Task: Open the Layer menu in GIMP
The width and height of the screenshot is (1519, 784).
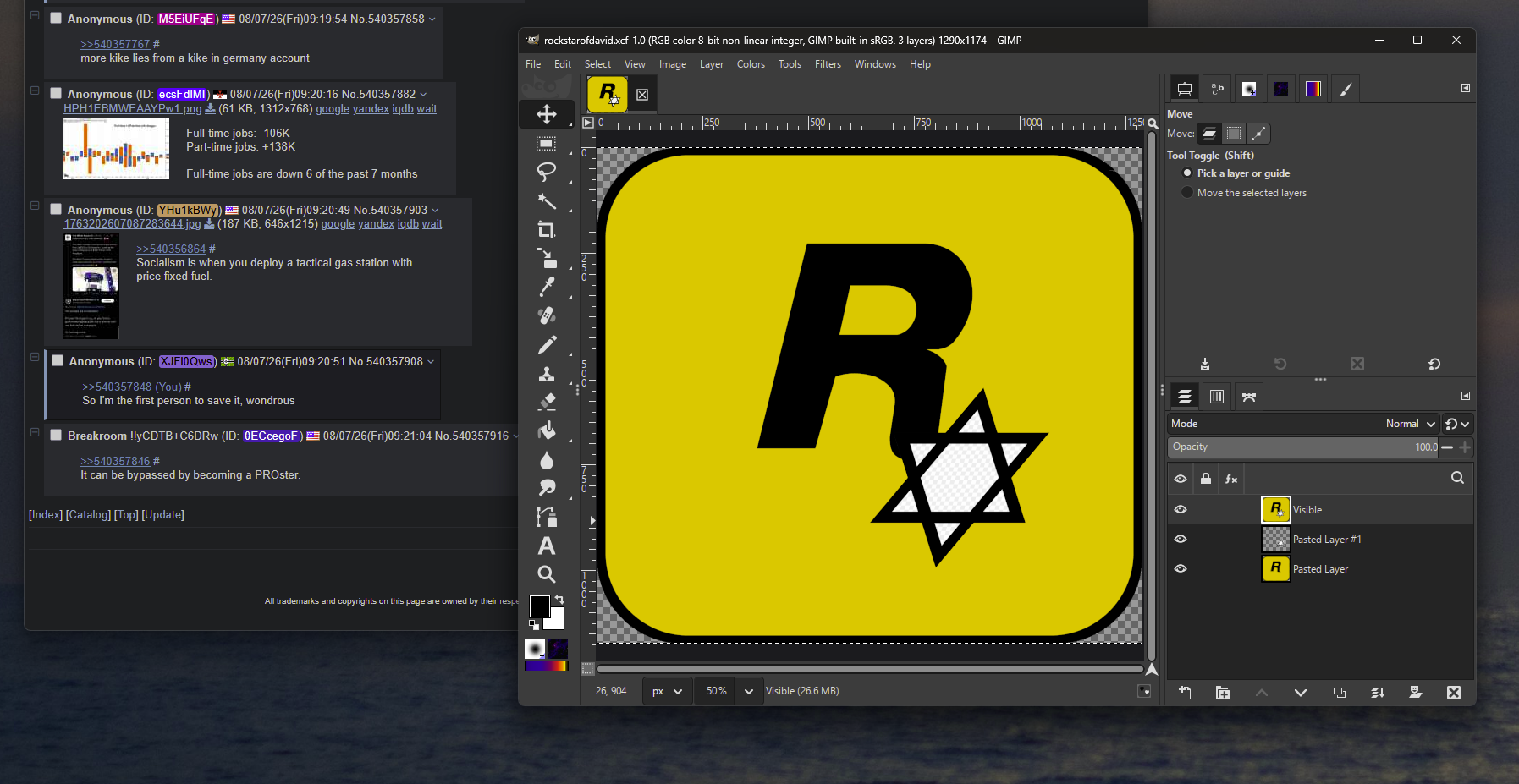Action: pos(712,64)
